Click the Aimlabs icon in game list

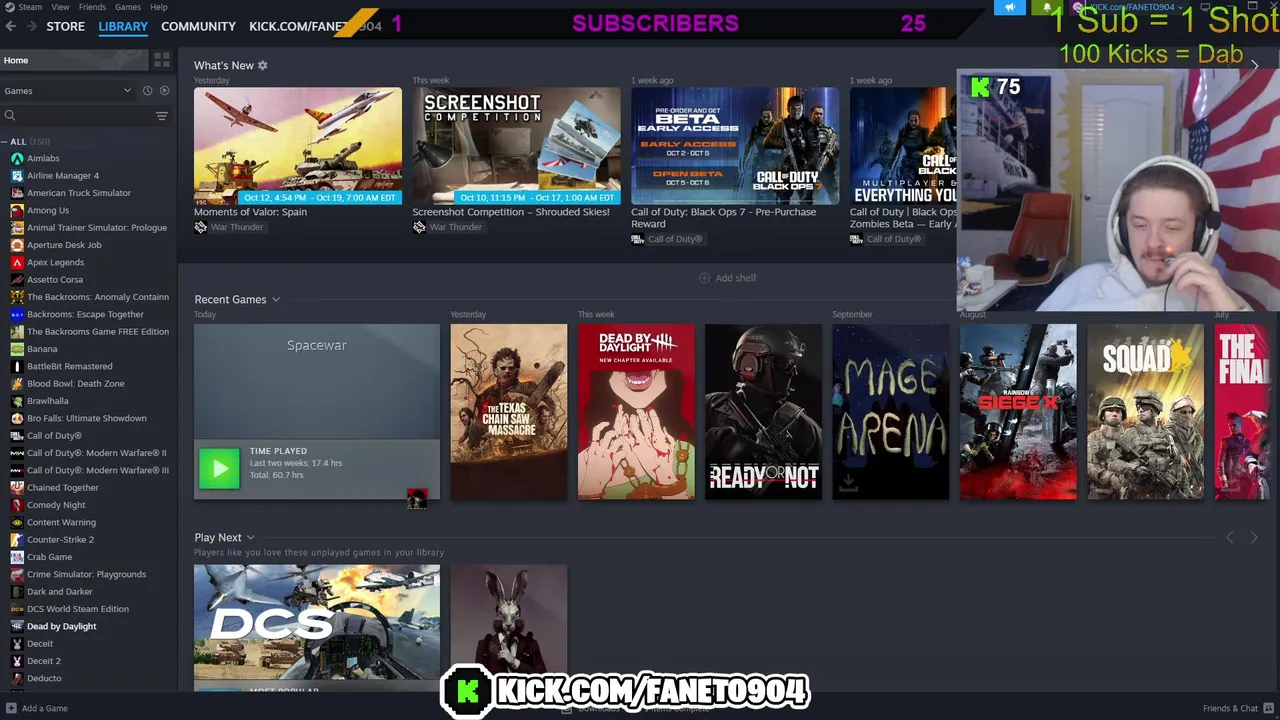click(17, 158)
